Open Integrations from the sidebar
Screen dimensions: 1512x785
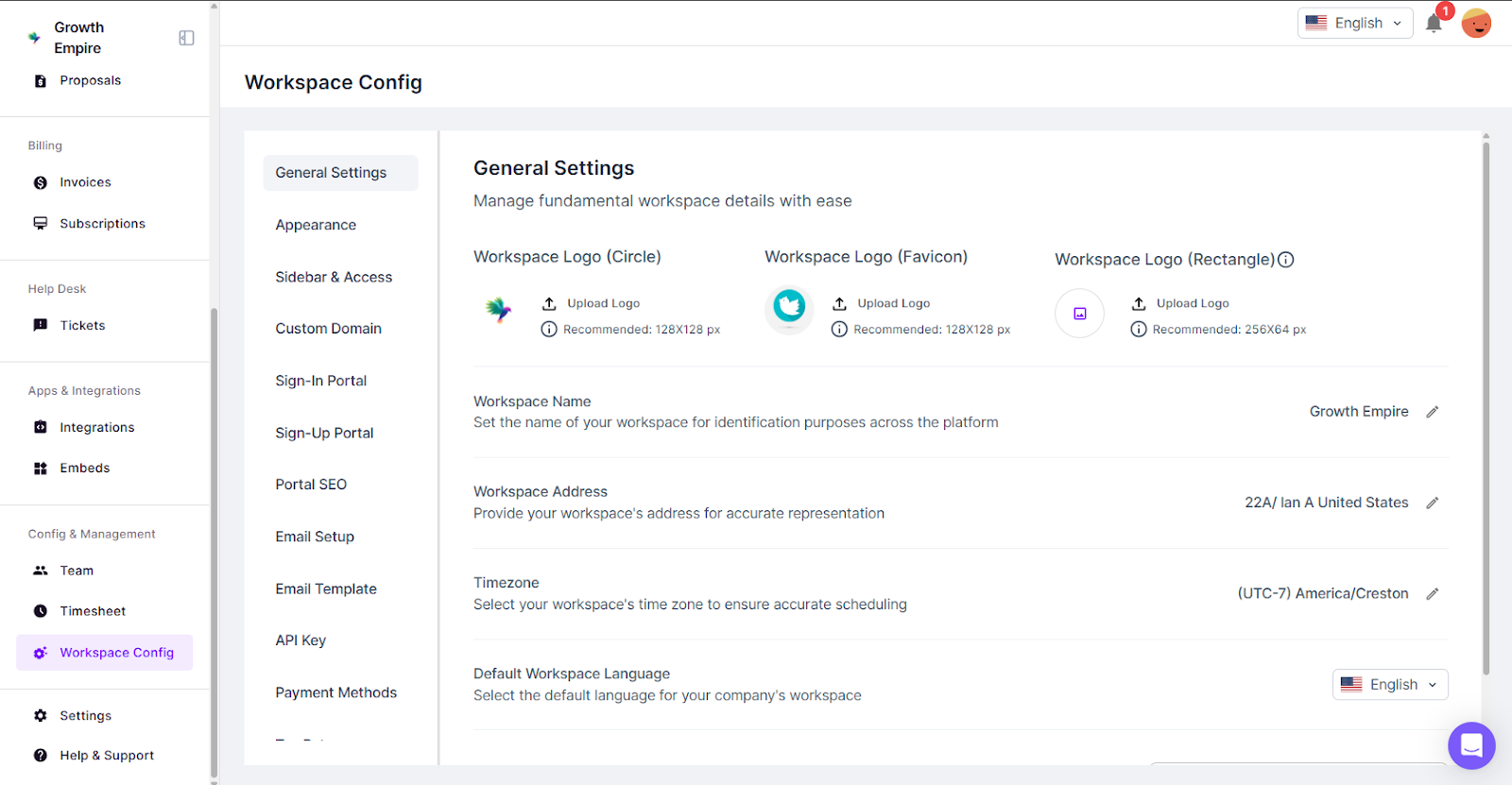(x=96, y=428)
